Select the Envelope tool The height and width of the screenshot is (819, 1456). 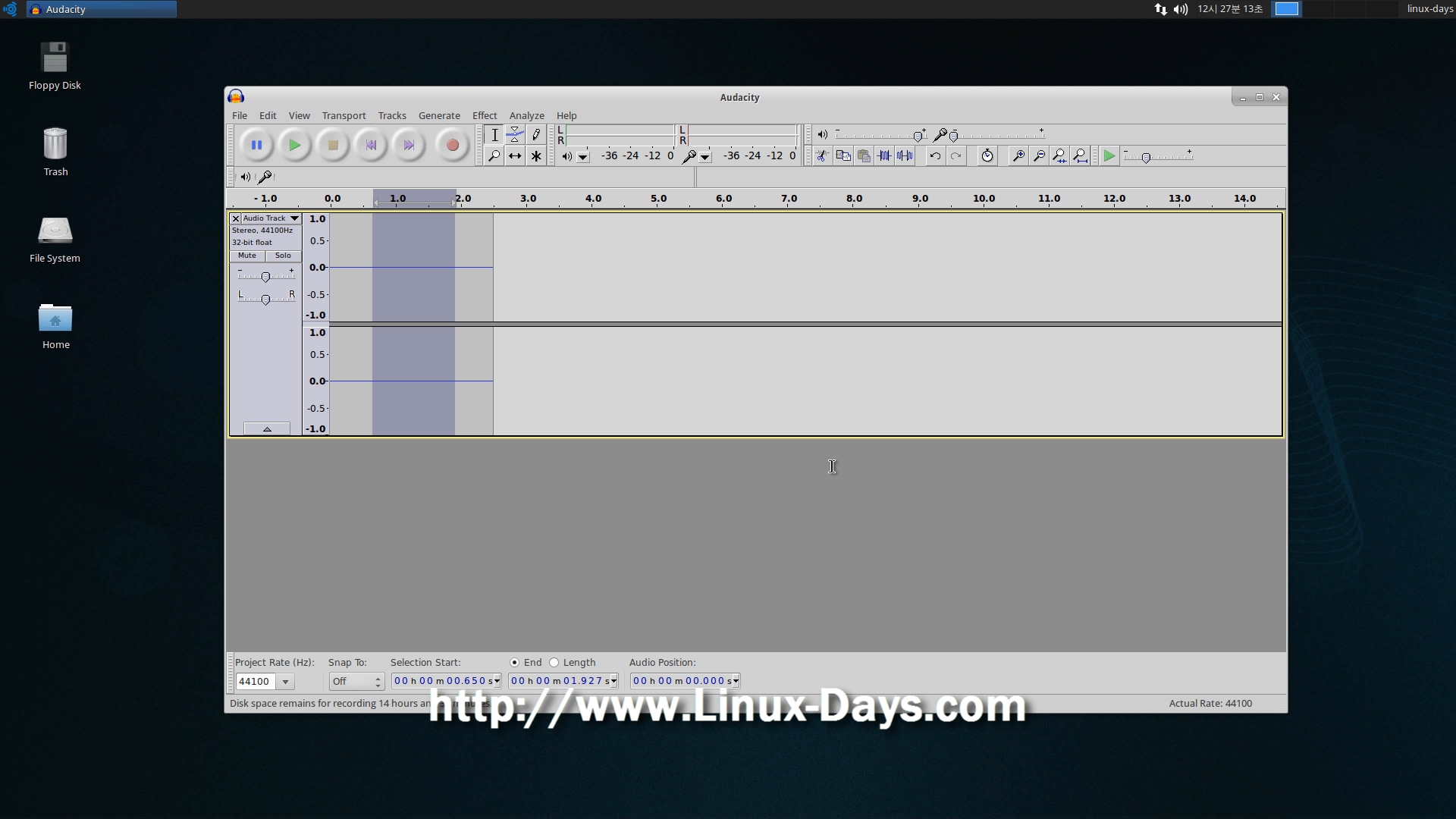click(515, 135)
